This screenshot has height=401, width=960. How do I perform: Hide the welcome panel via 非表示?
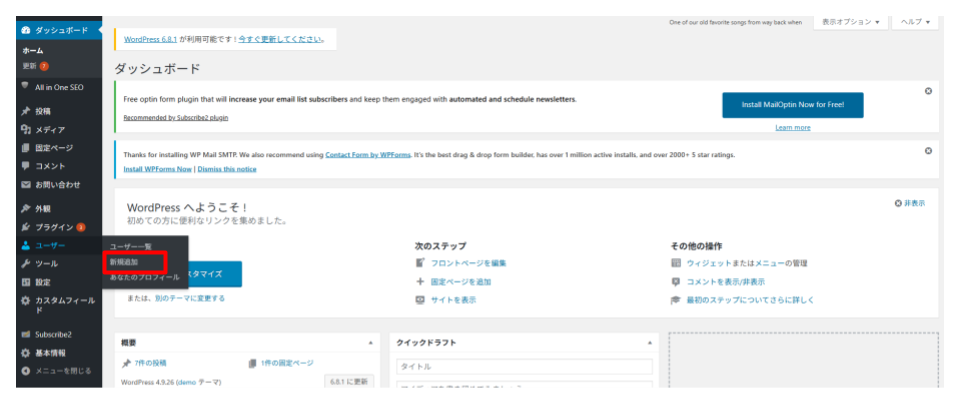910,203
